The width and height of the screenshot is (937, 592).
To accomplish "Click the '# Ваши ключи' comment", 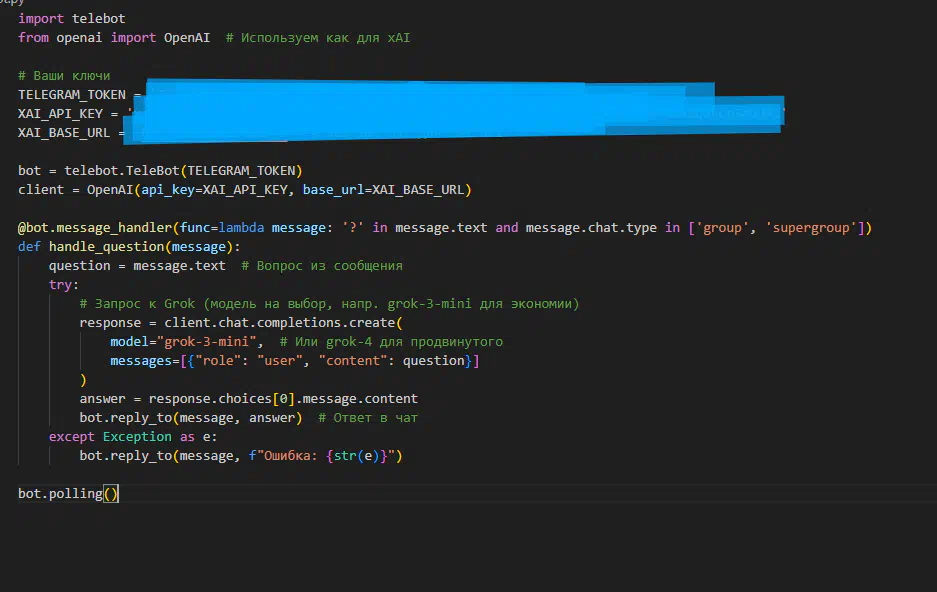I will (64, 76).
